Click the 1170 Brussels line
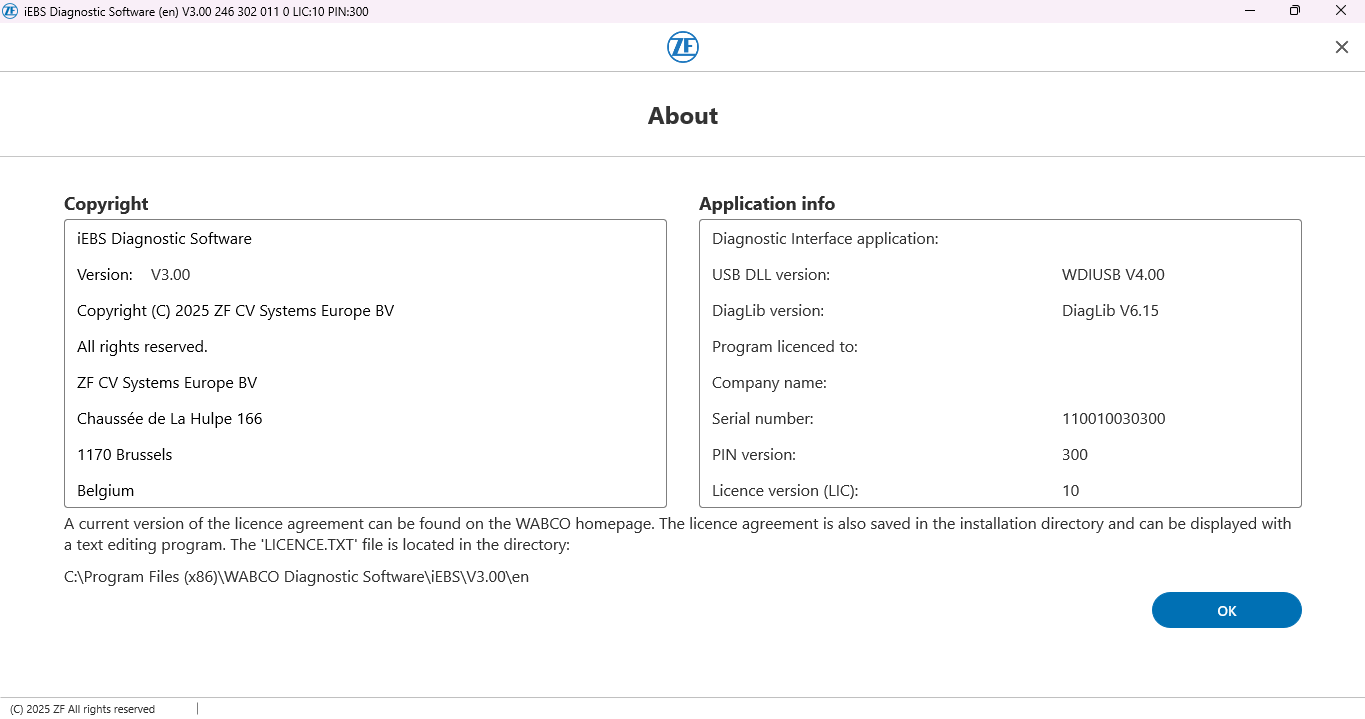Image resolution: width=1365 pixels, height=719 pixels. (x=124, y=455)
